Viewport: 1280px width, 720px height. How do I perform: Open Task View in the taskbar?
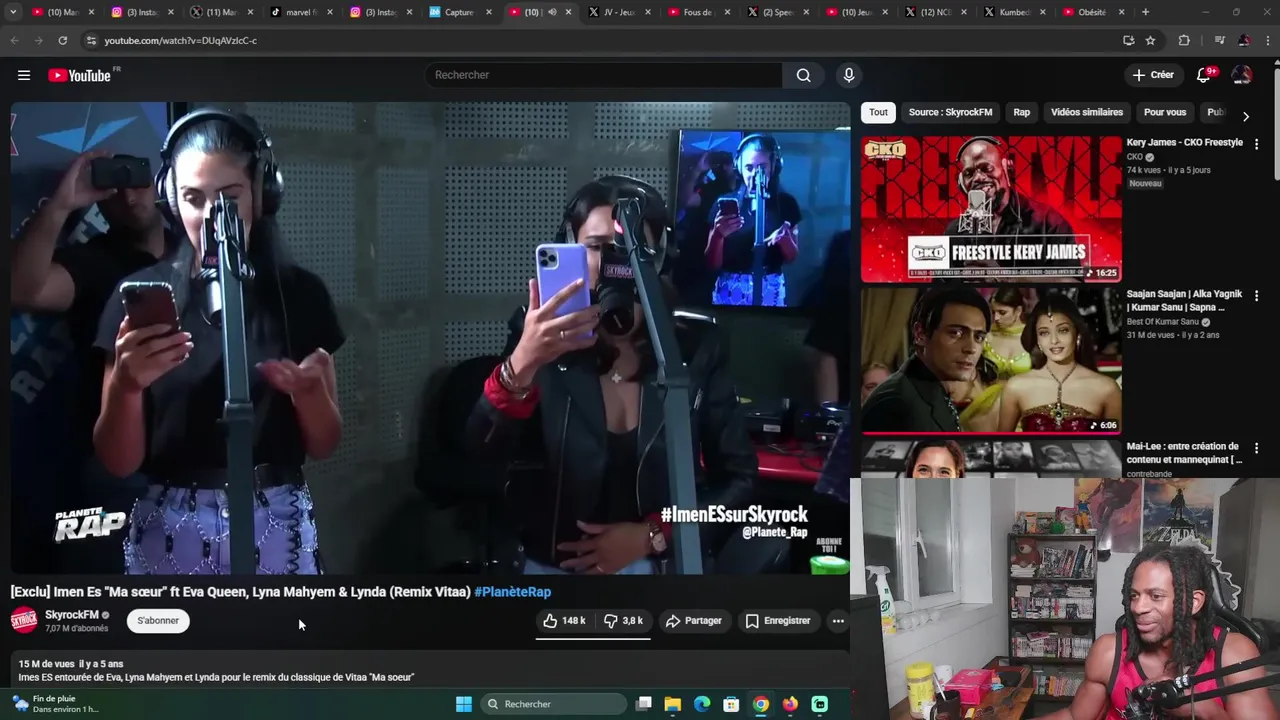(644, 704)
